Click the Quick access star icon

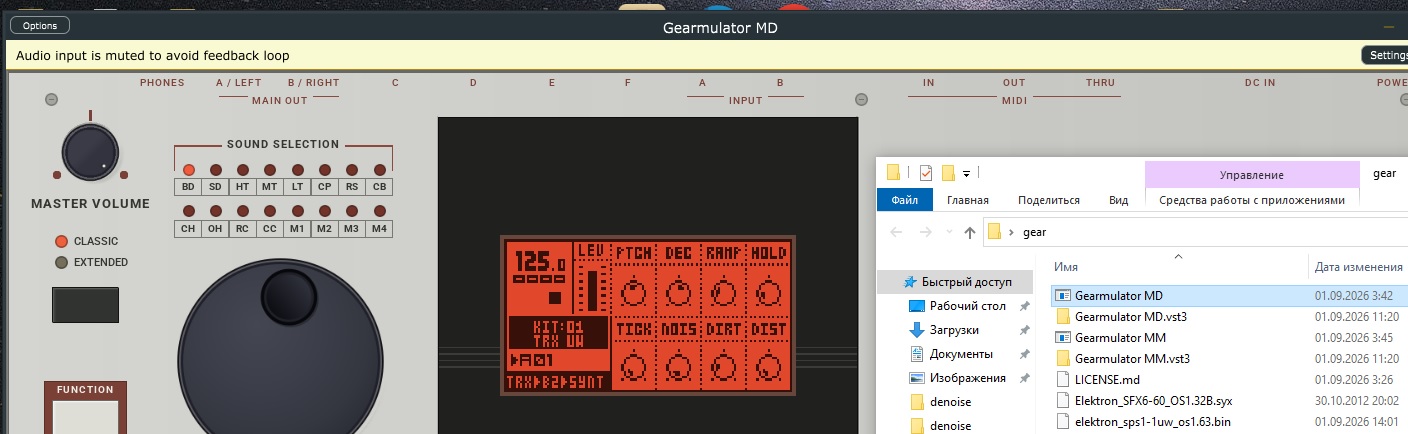click(x=910, y=282)
